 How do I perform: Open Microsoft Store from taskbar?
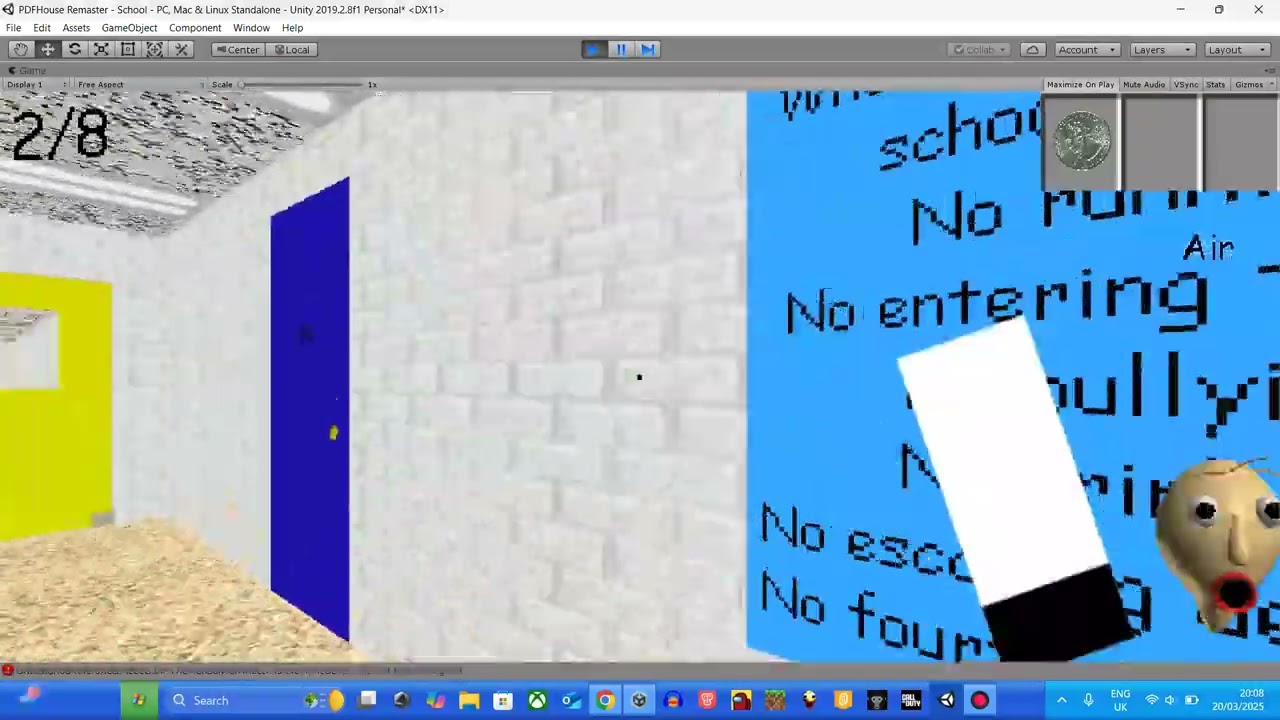[503, 700]
